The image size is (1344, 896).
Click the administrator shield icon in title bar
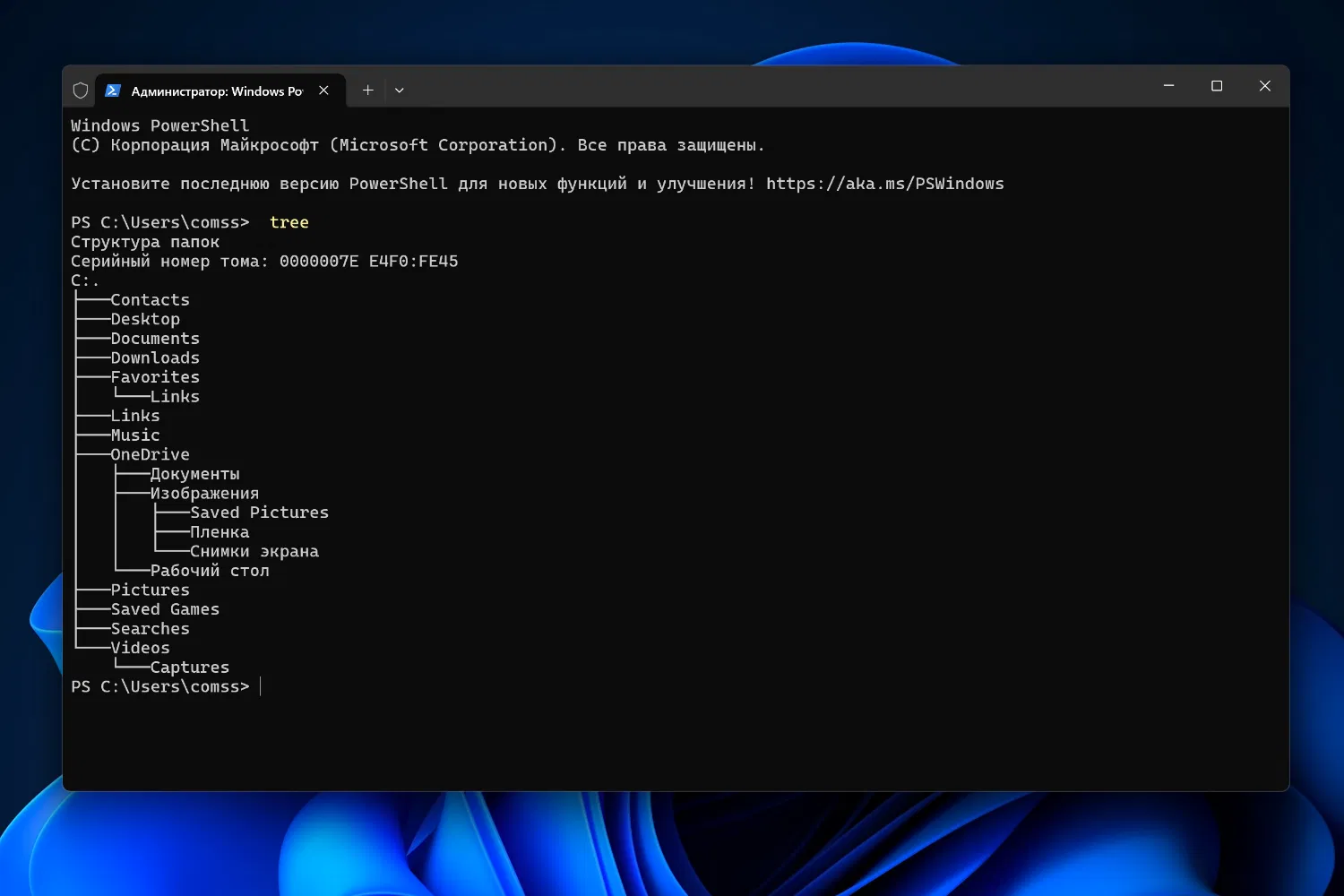(x=81, y=90)
